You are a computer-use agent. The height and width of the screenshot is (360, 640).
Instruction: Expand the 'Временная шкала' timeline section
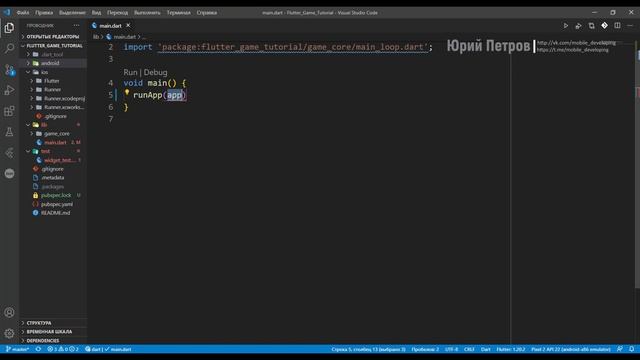click(53, 332)
